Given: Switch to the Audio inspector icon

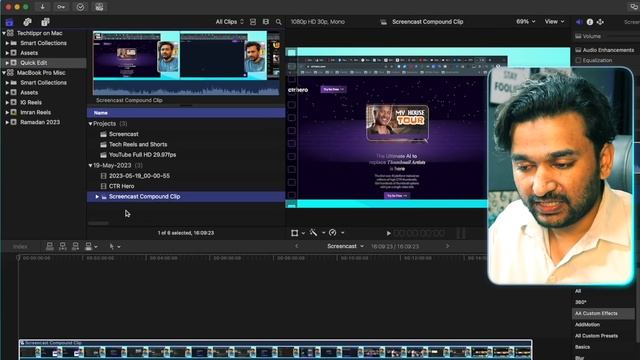Looking at the screenshot, I should (x=579, y=22).
